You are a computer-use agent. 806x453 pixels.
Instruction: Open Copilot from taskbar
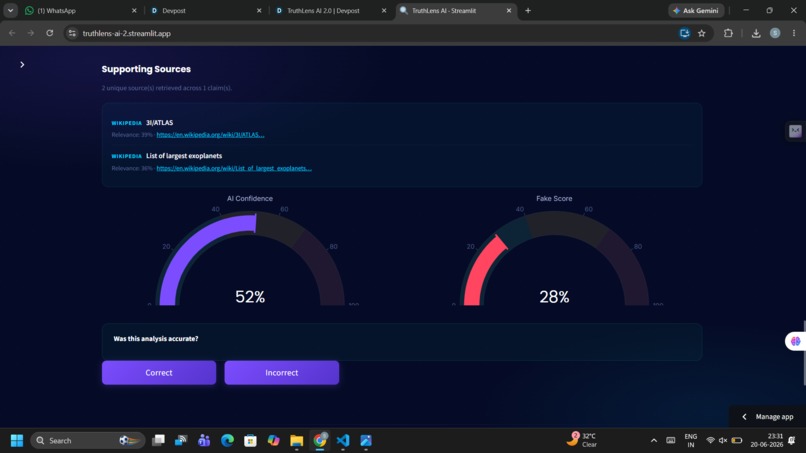[x=273, y=441]
